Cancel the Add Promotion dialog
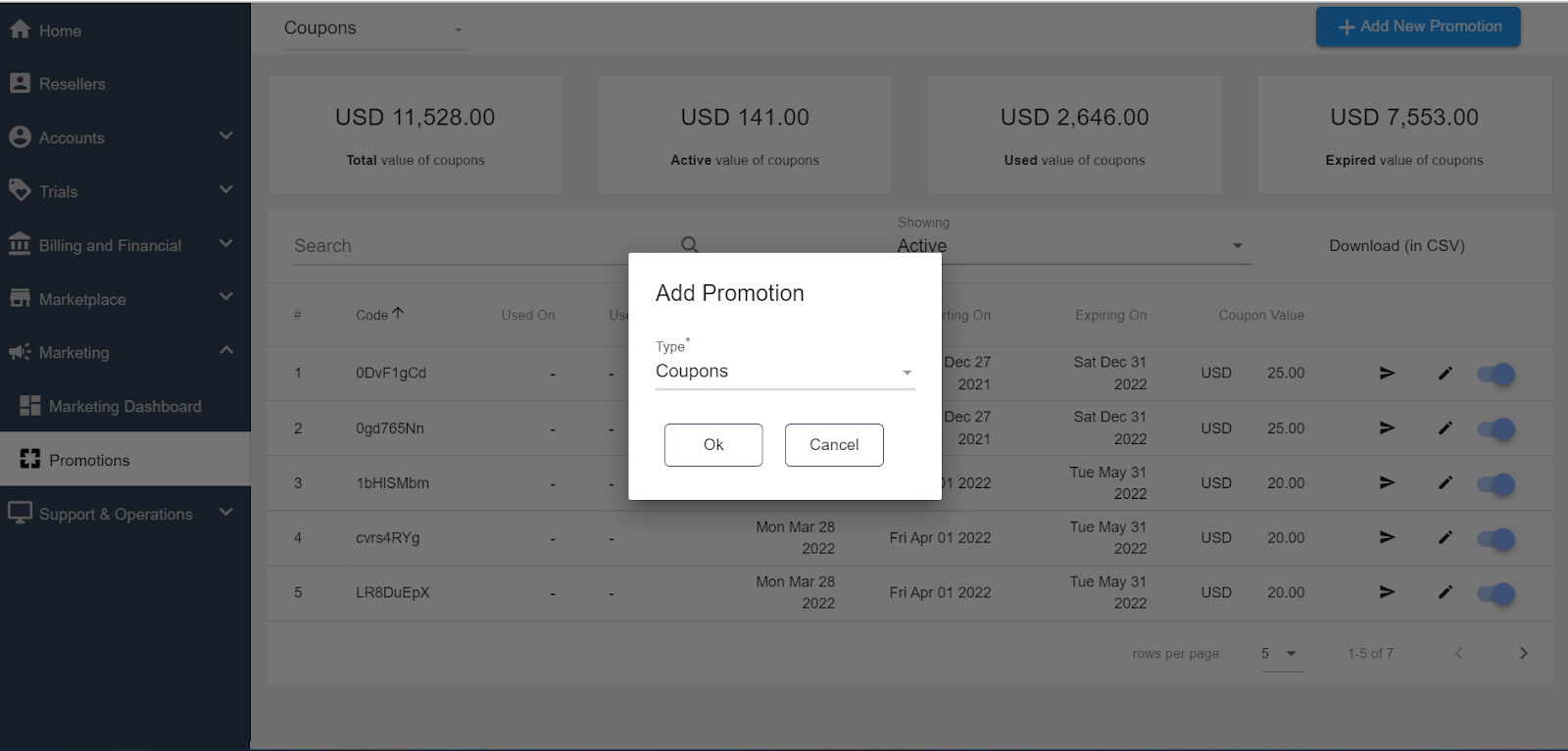 click(x=834, y=445)
